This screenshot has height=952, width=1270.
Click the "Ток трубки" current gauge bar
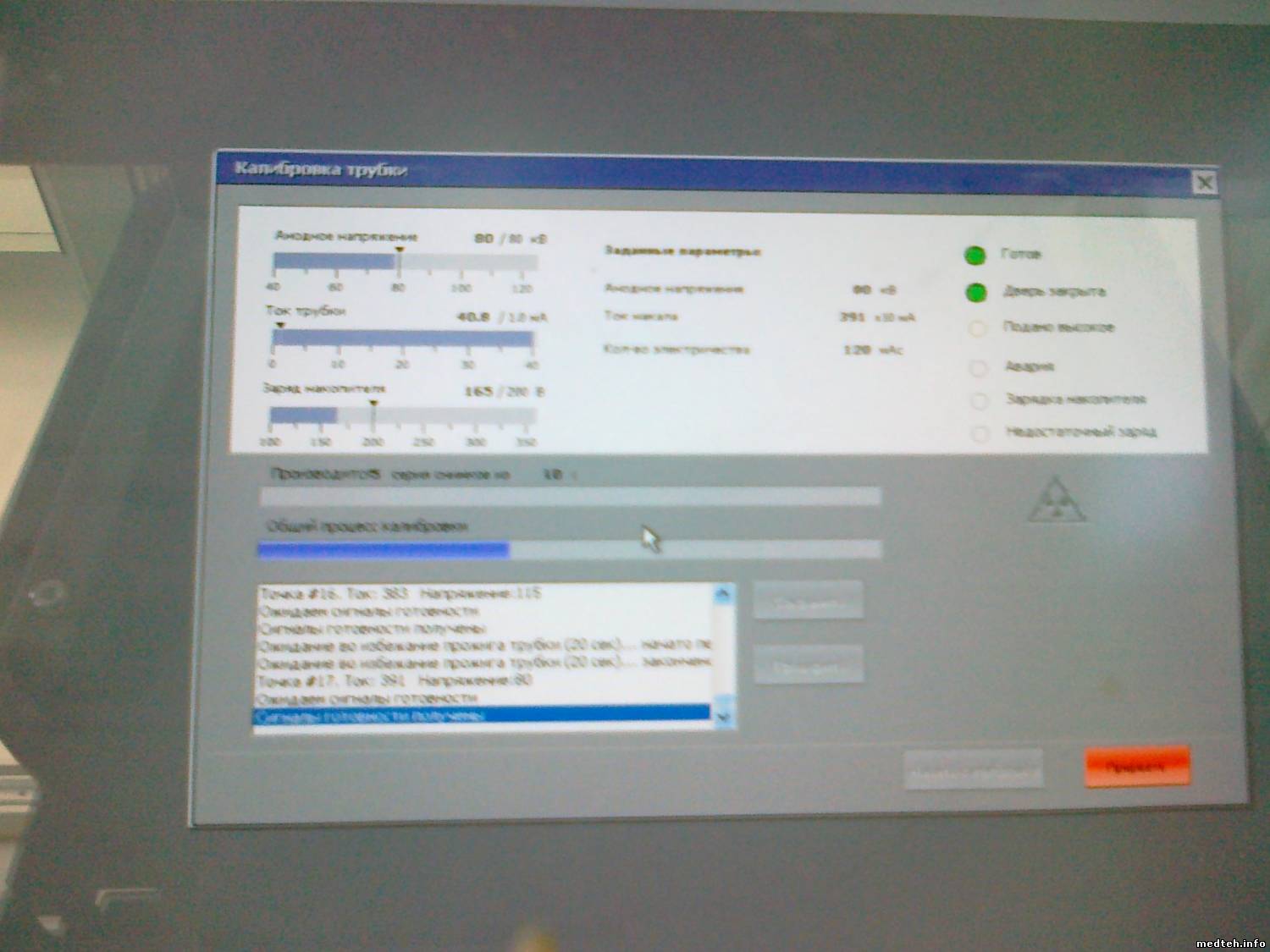403,340
